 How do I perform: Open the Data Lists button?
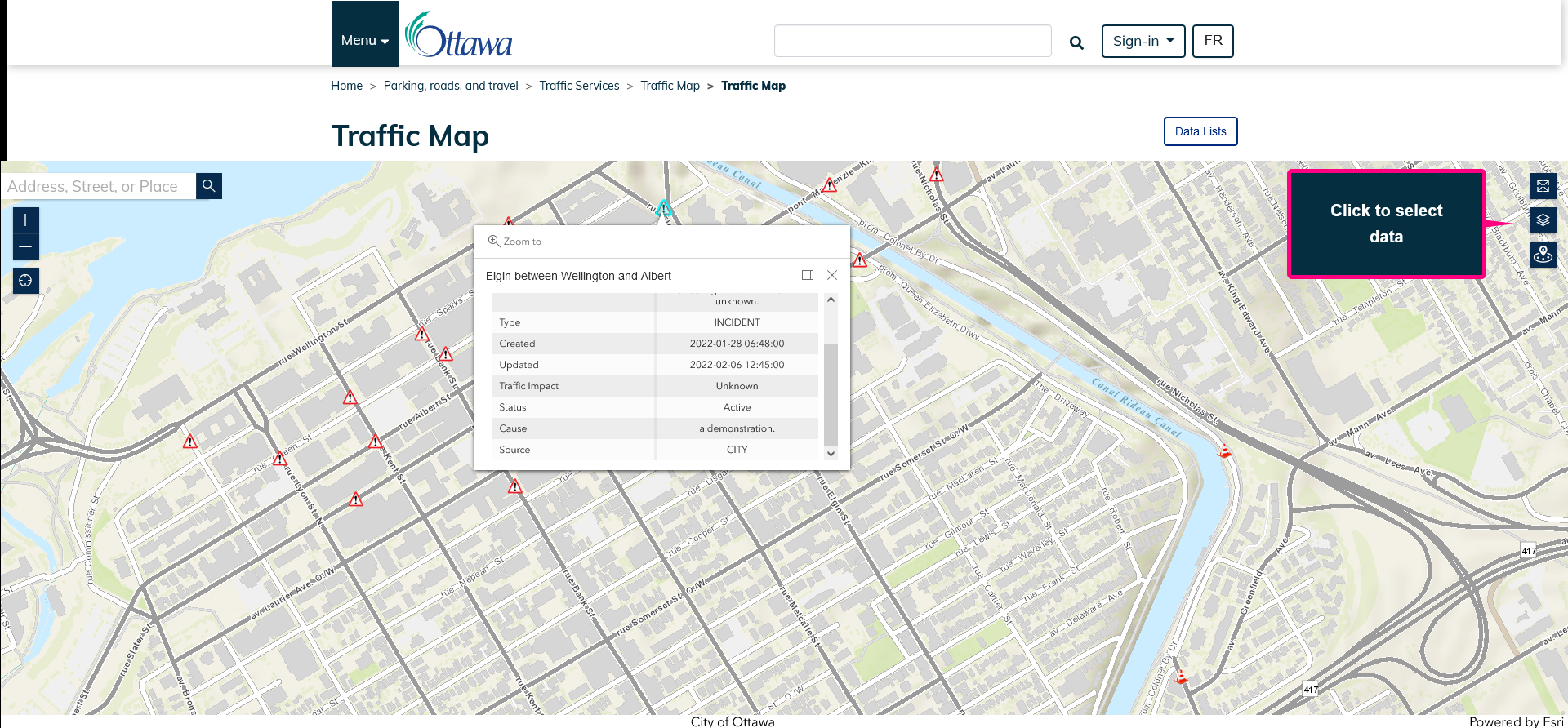[x=1200, y=131]
